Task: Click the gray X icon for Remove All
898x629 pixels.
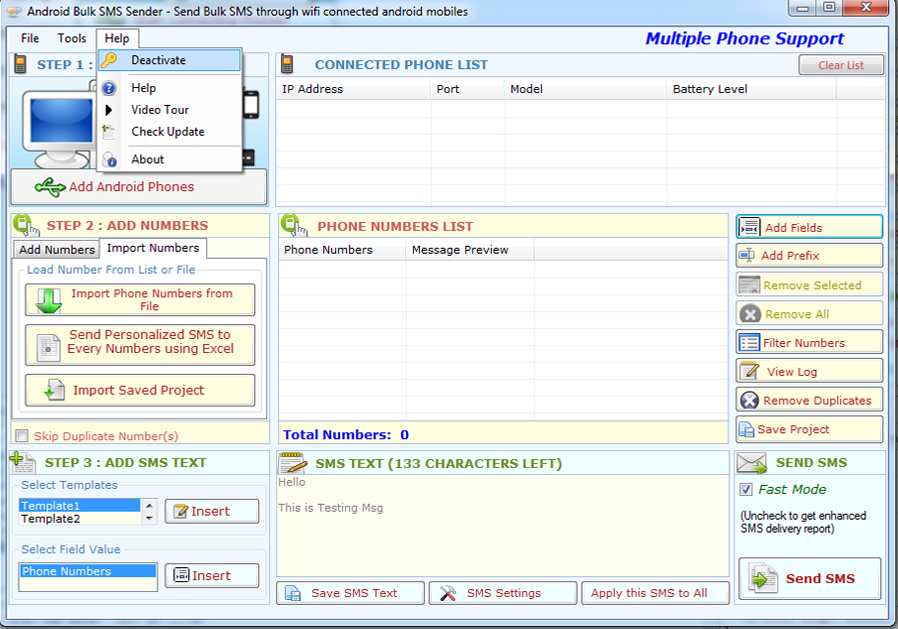Action: [750, 314]
